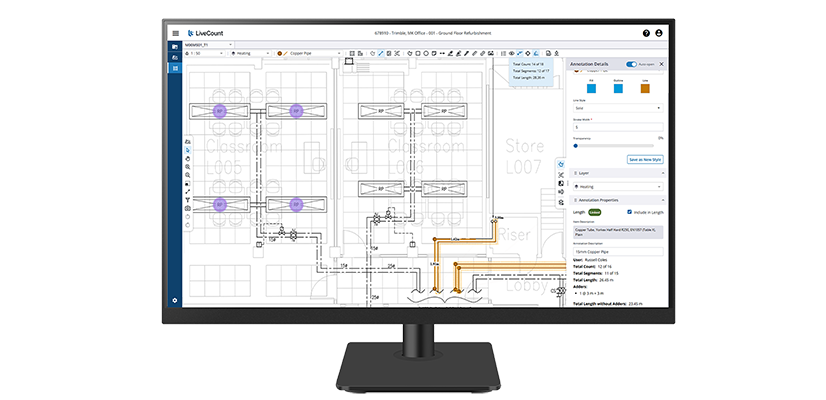Viewport: 826px width, 400px height.
Task: Open the Line Style Solid dropdown
Action: click(x=618, y=108)
